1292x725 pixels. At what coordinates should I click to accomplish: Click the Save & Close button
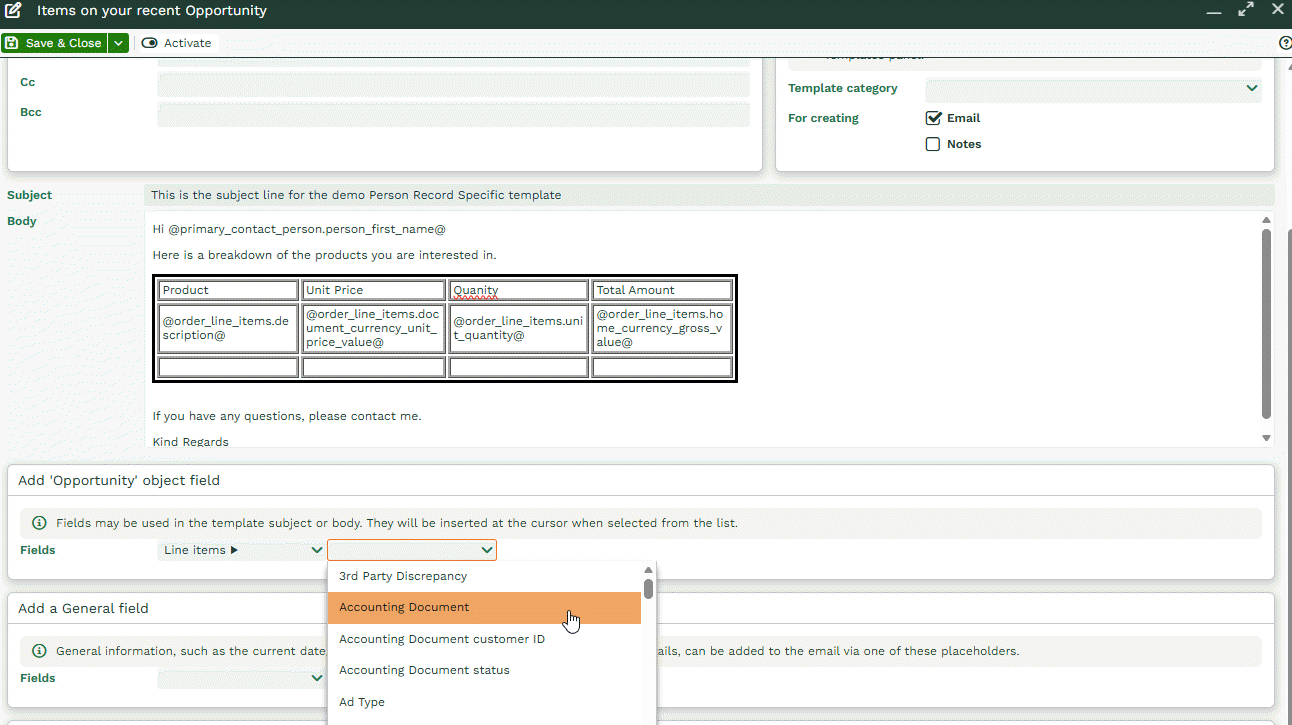[54, 43]
